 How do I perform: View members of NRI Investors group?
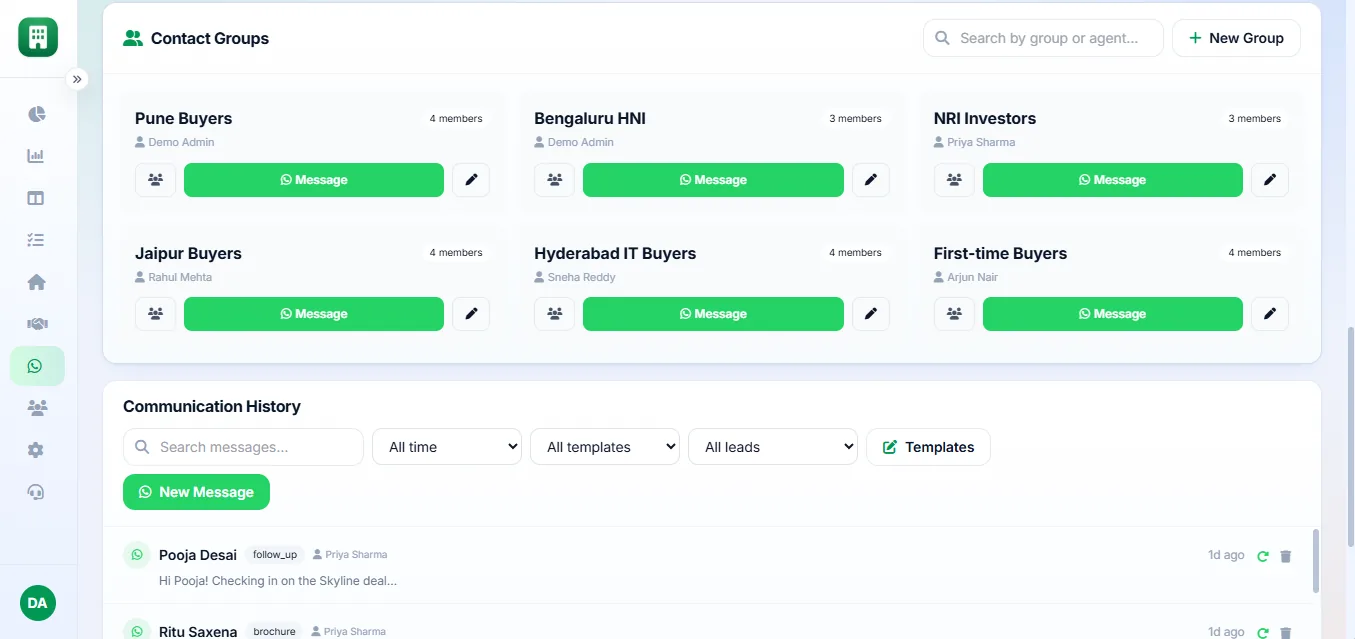954,180
